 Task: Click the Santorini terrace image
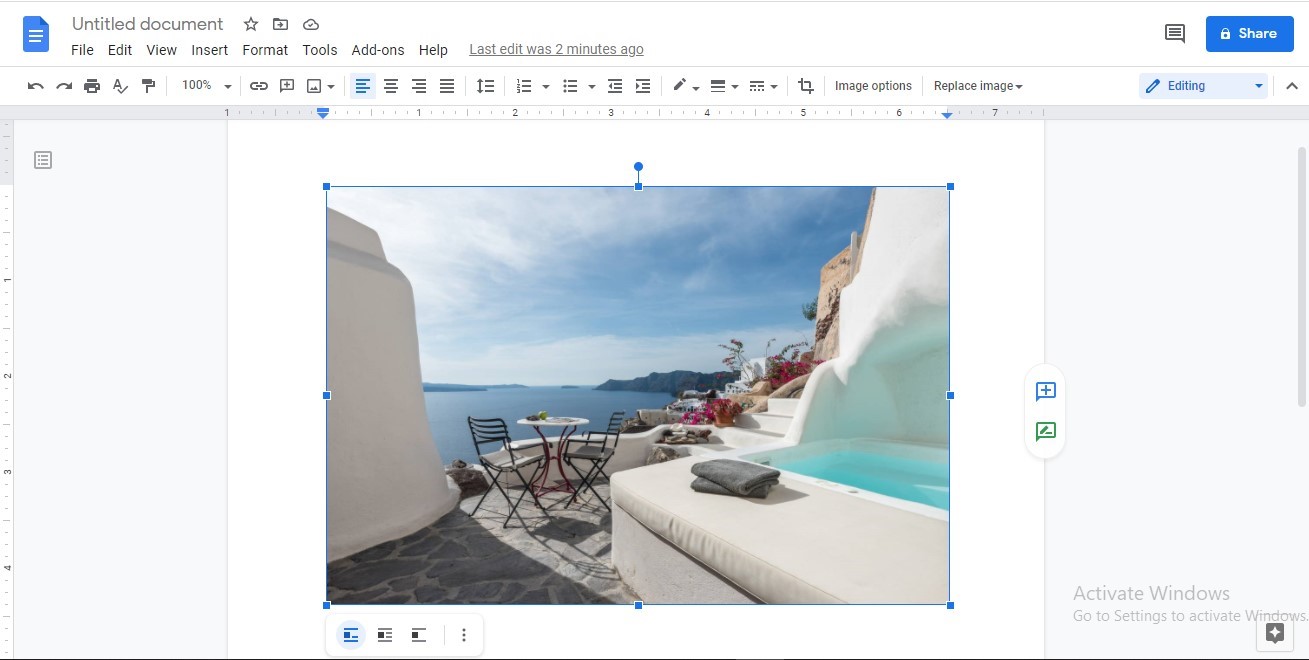coord(638,395)
